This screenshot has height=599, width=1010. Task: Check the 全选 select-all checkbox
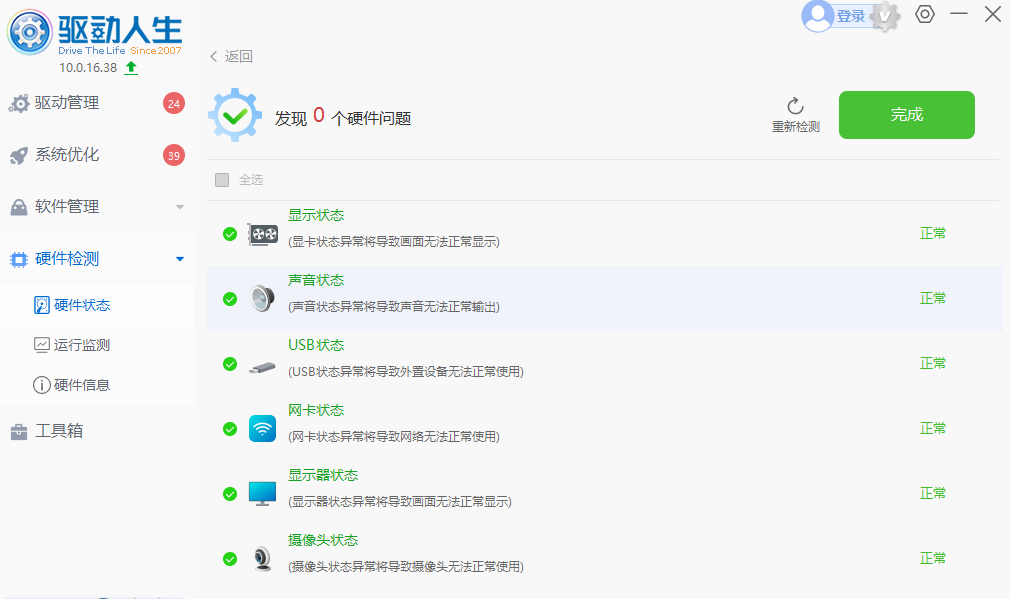[x=221, y=179]
